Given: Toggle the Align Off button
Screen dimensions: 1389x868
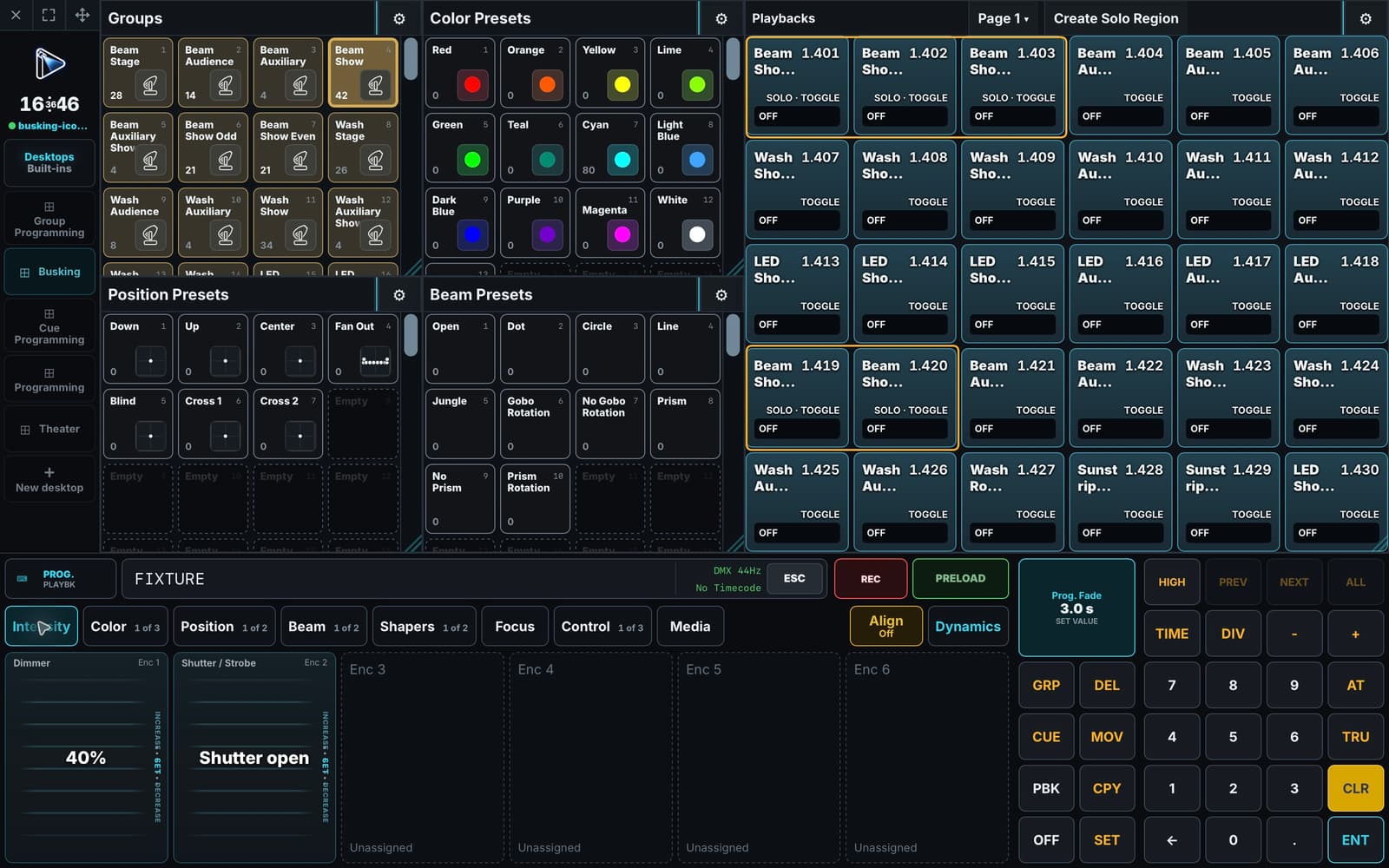Looking at the screenshot, I should 886,626.
